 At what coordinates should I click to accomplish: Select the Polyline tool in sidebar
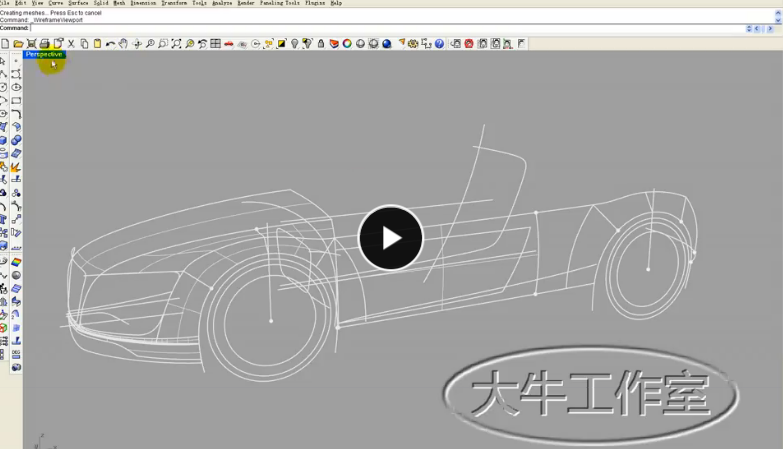[x=3, y=74]
